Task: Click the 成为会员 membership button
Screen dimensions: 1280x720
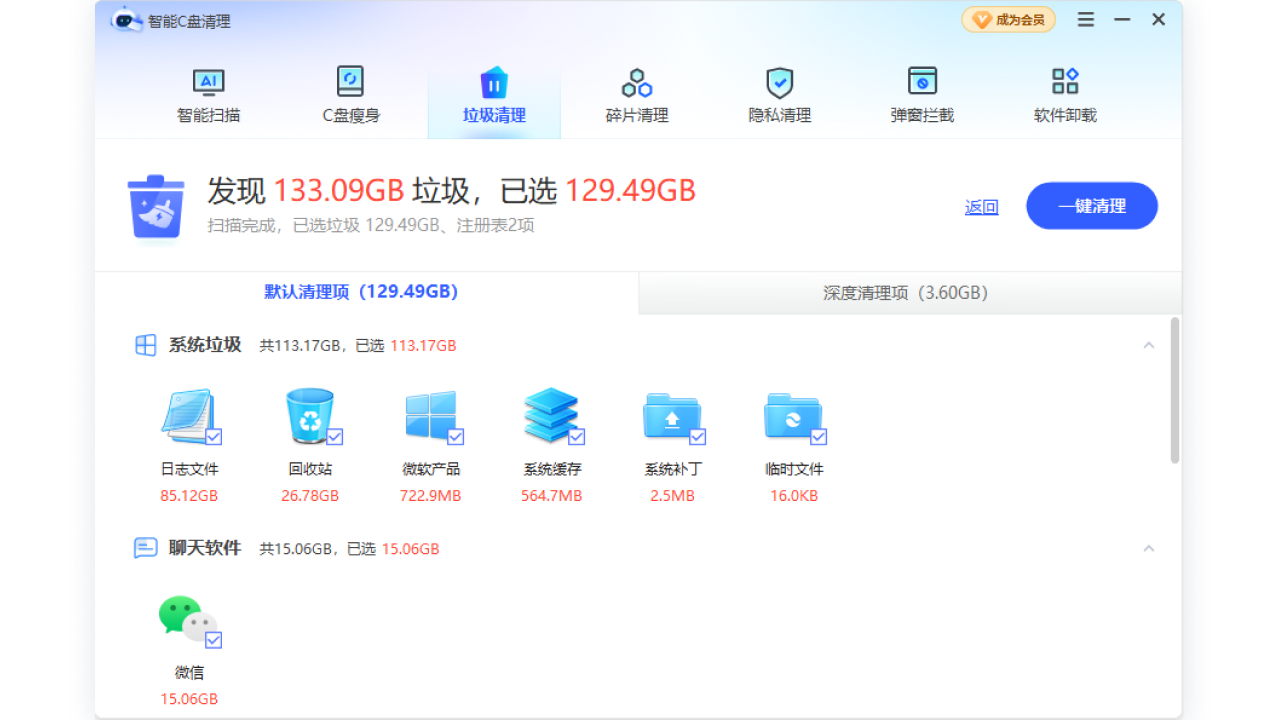Action: coord(1008,20)
